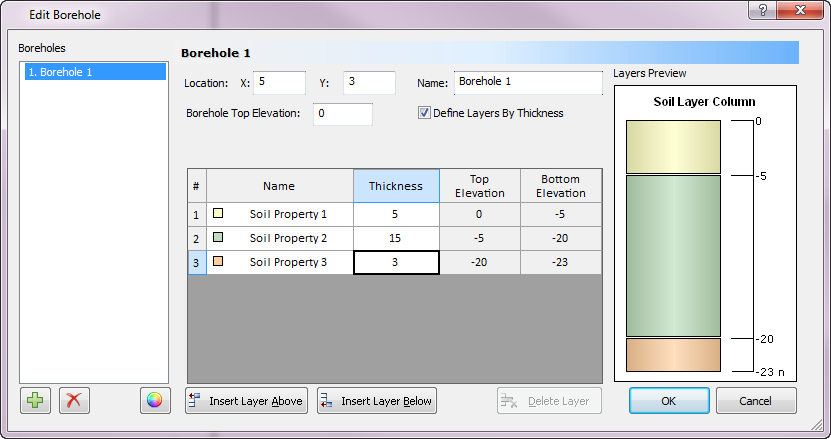Viewport: 831px width, 439px height.
Task: Click Soil Property 3 orange color swatch
Action: click(x=218, y=261)
